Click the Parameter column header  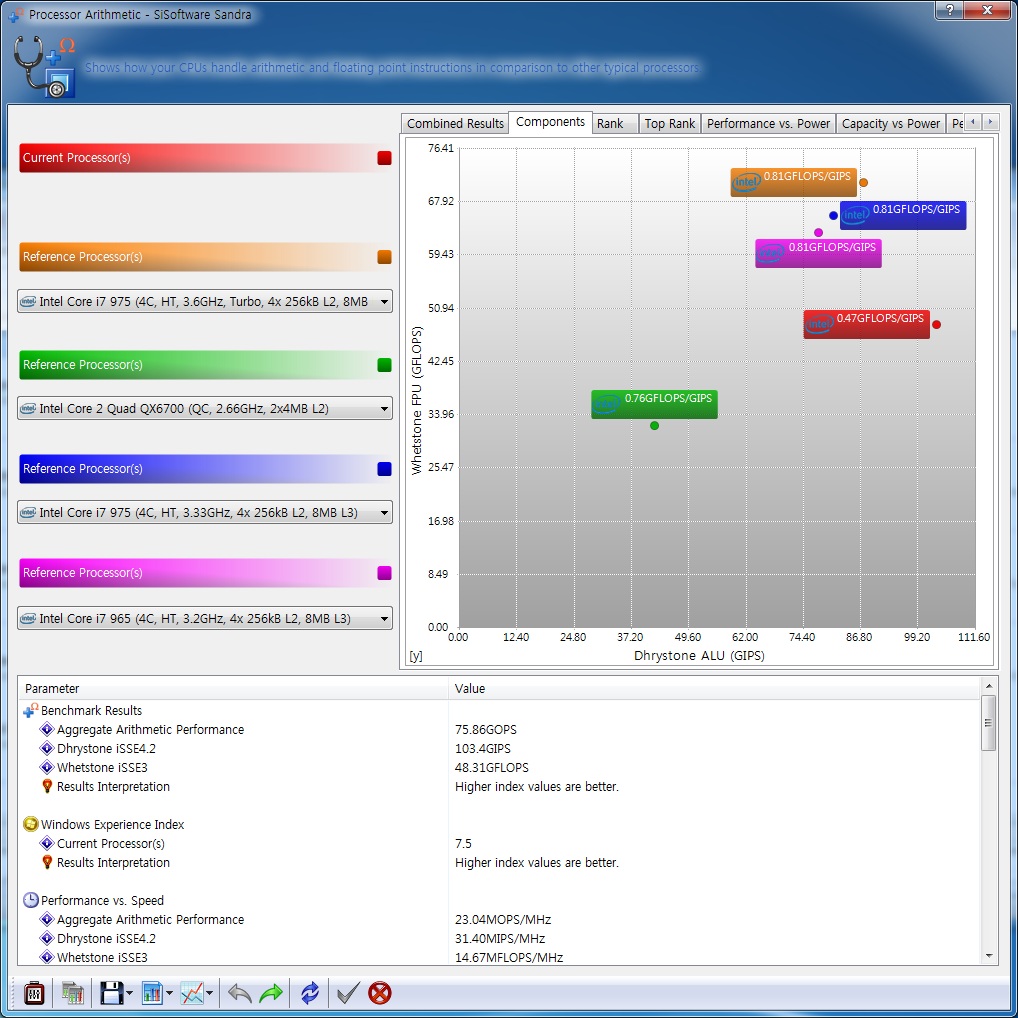pos(233,688)
